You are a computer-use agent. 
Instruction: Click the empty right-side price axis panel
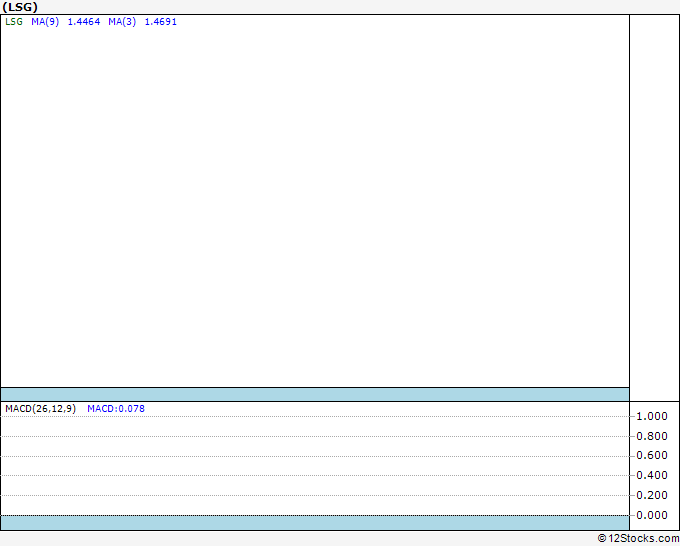pos(654,200)
